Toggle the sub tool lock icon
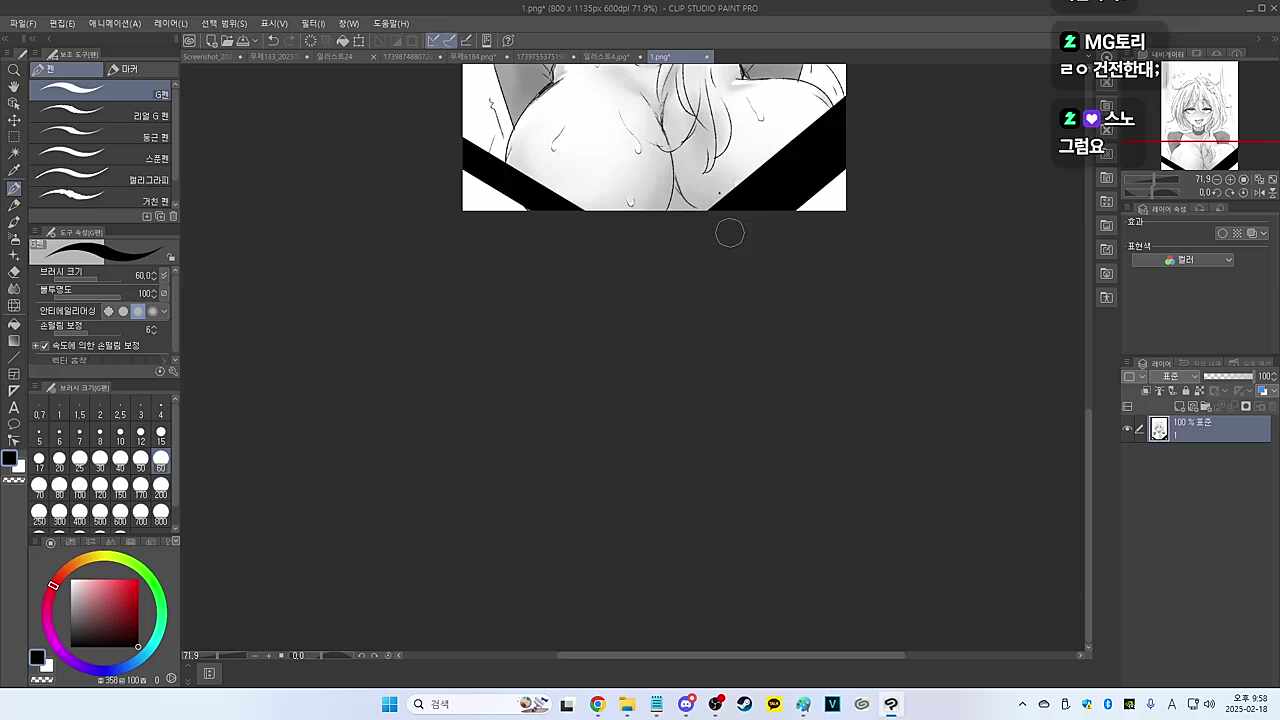The height and width of the screenshot is (720, 1280). [x=171, y=257]
